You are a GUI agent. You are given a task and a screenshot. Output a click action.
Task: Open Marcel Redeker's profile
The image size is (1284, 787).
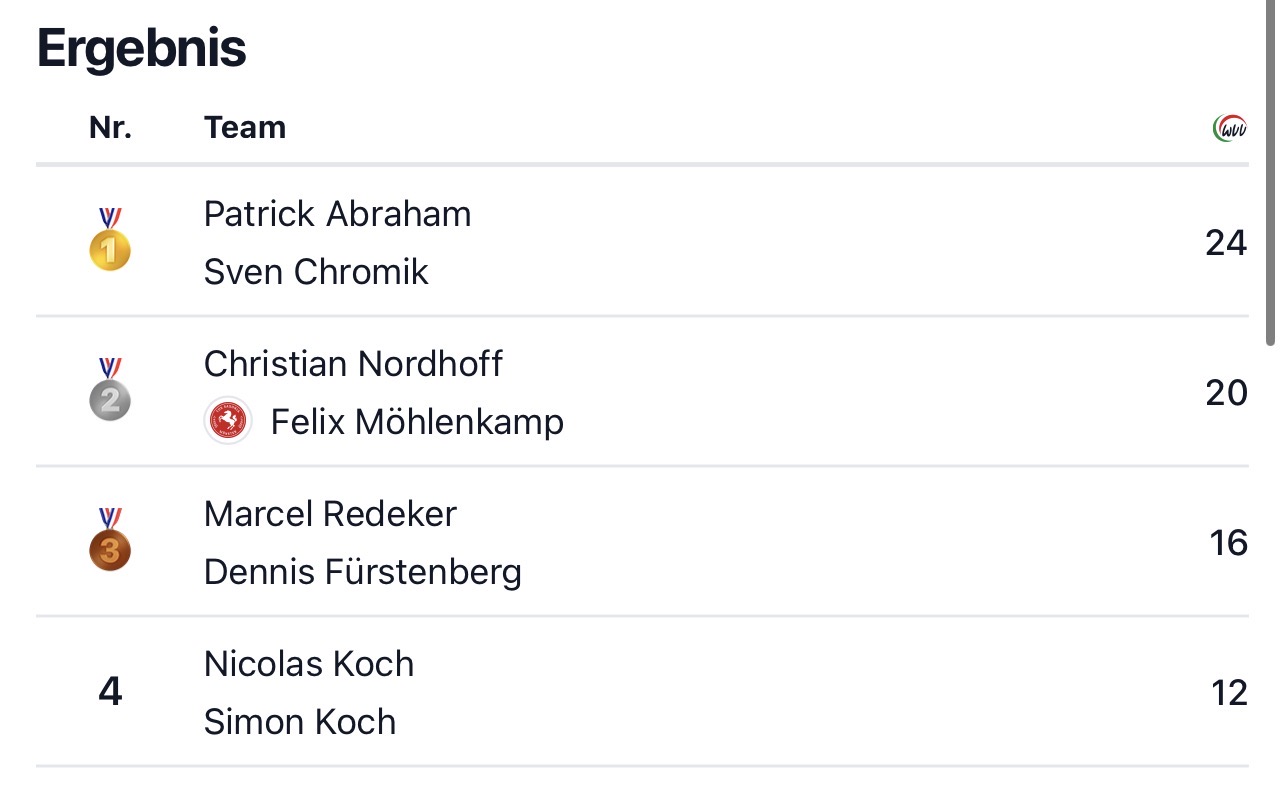(x=330, y=514)
